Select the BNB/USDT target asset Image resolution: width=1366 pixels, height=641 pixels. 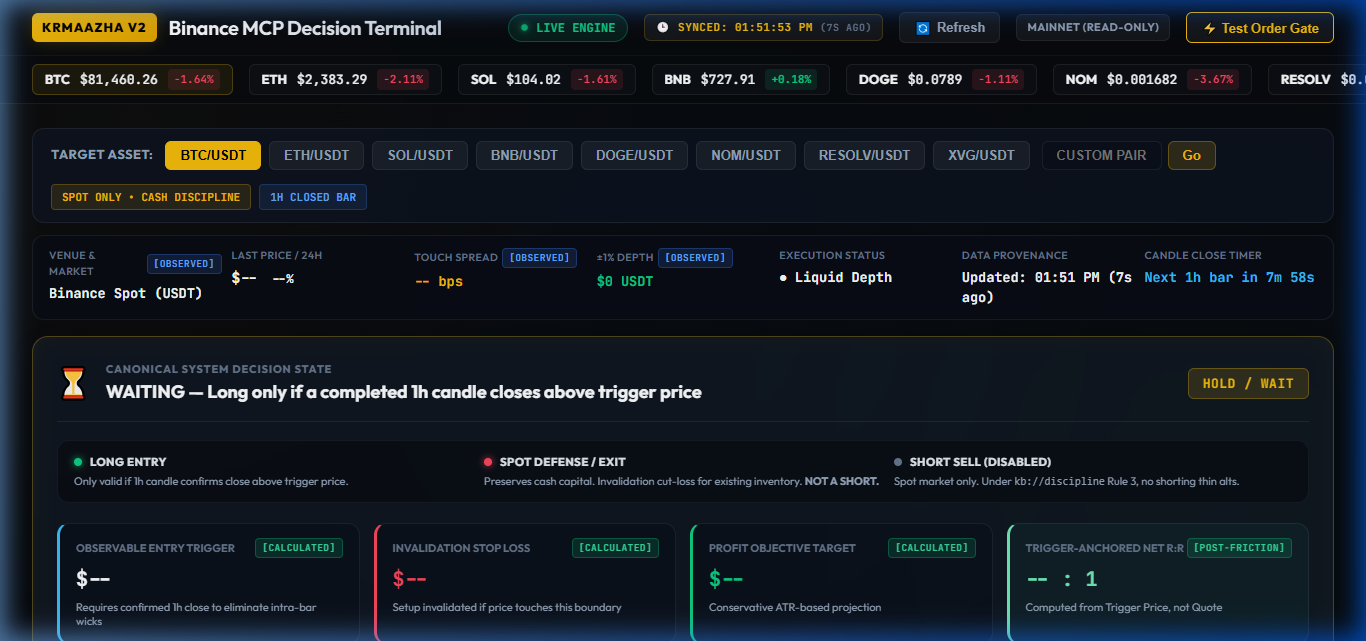525,155
